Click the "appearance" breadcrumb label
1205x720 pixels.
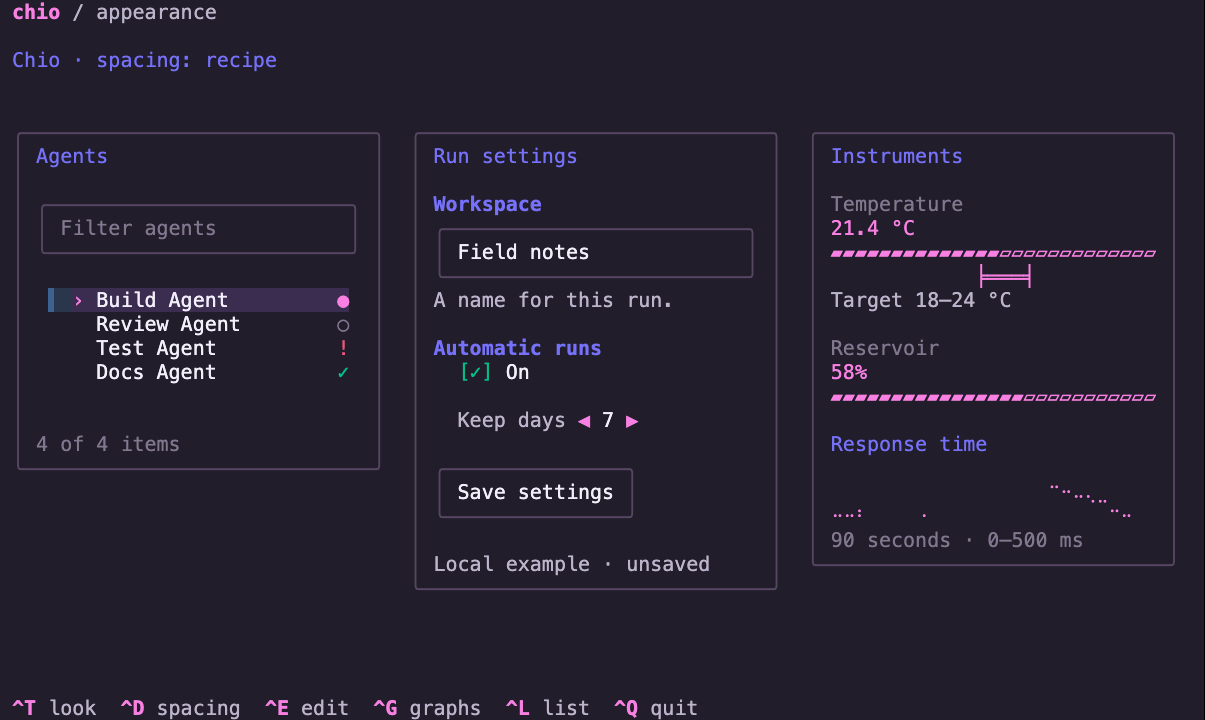click(156, 13)
